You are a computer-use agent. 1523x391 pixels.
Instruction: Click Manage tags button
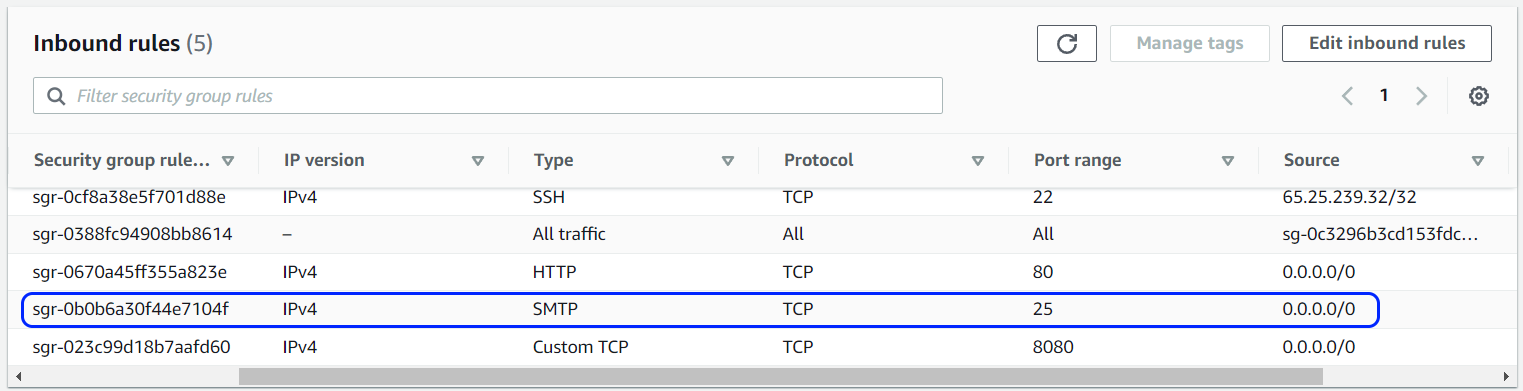pos(1190,43)
